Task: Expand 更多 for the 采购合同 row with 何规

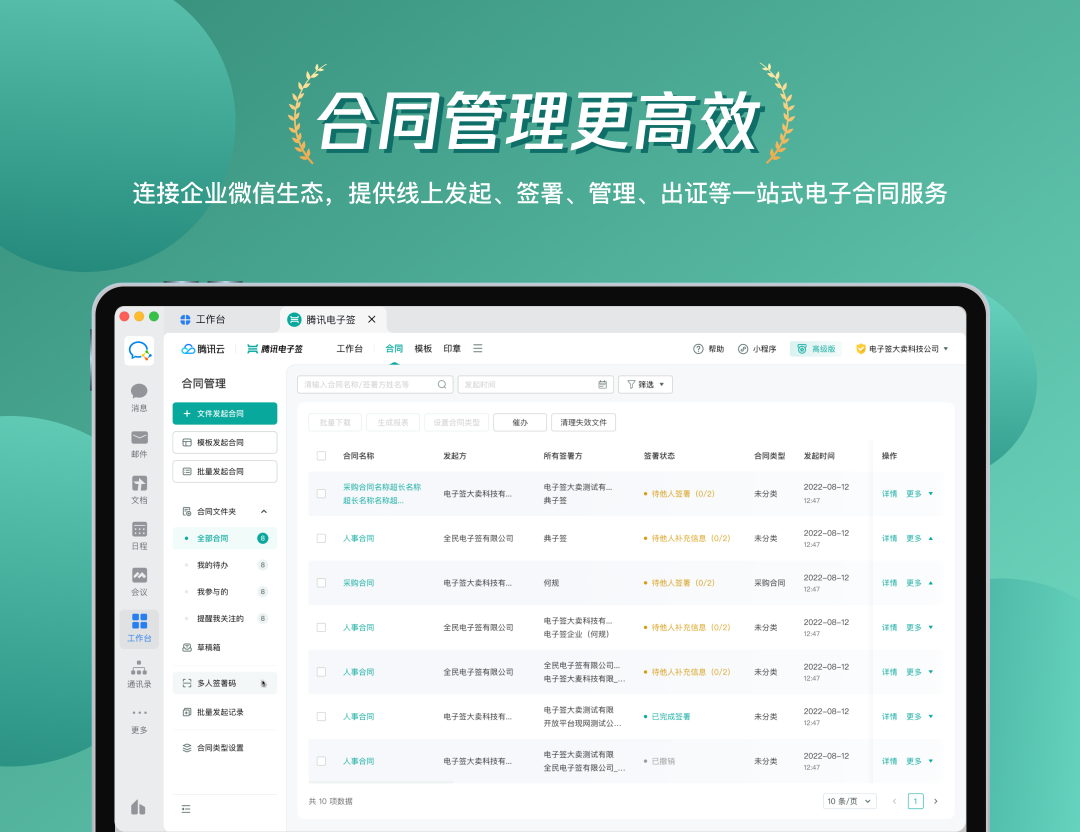Action: click(x=920, y=583)
